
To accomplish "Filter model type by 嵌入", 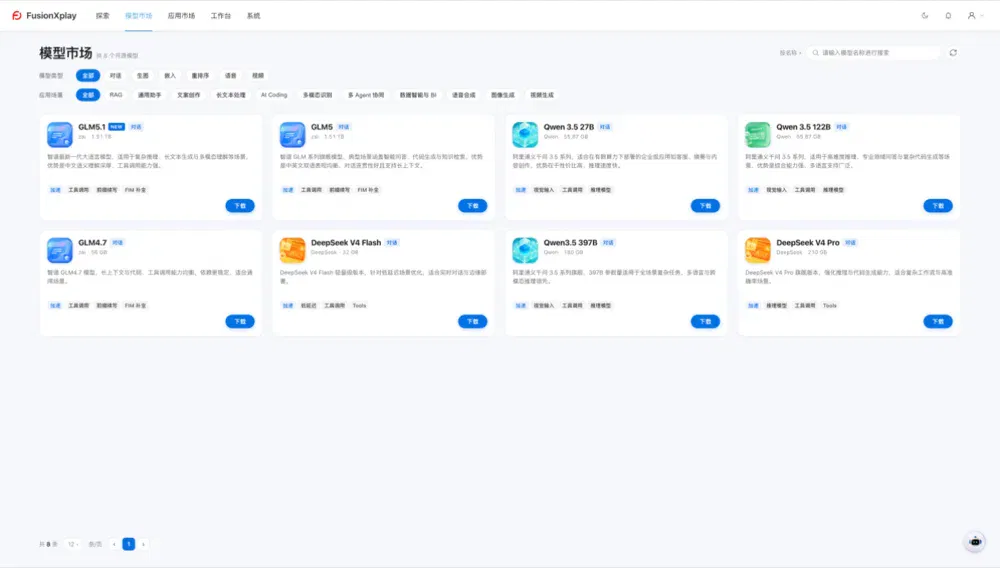I will coord(170,76).
